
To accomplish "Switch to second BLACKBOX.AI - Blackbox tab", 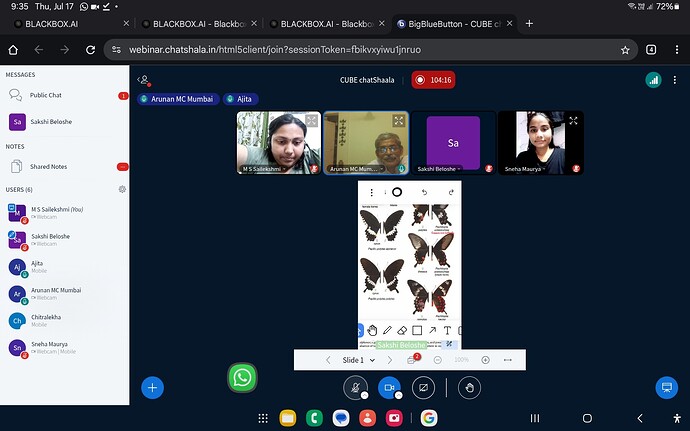I will pos(198,24).
